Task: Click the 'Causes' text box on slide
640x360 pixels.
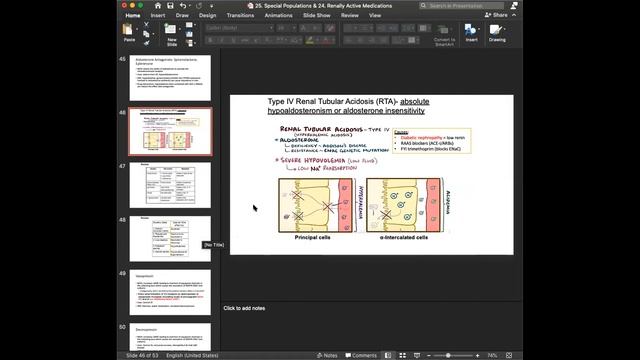Action: point(432,141)
